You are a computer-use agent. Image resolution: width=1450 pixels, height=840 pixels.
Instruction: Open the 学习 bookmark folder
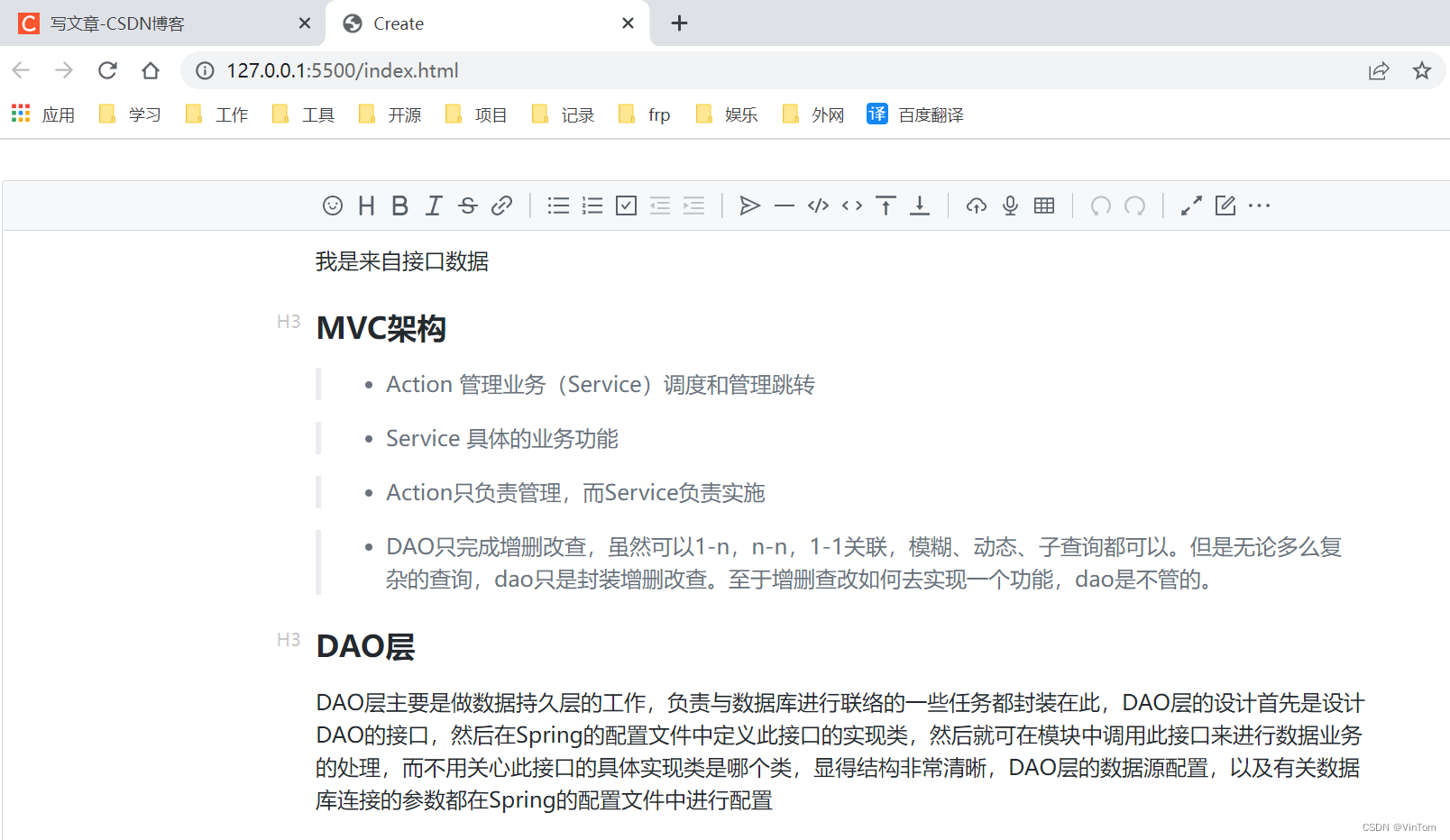[130, 114]
